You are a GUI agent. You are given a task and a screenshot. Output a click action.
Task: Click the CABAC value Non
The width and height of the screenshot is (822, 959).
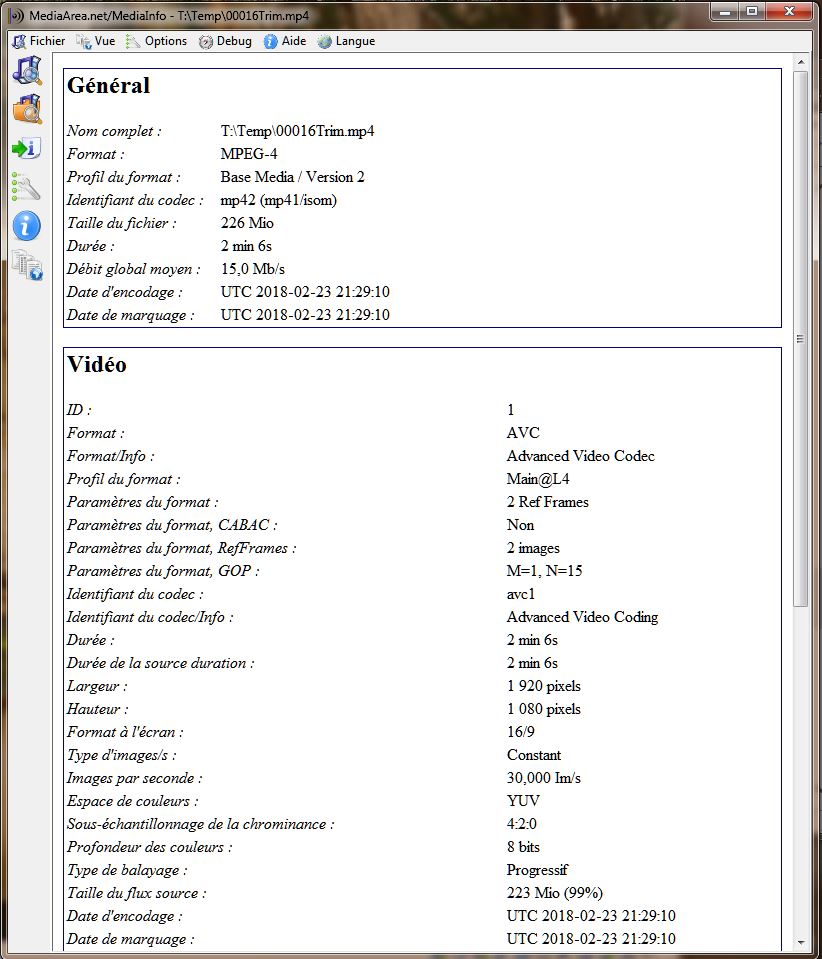(520, 525)
